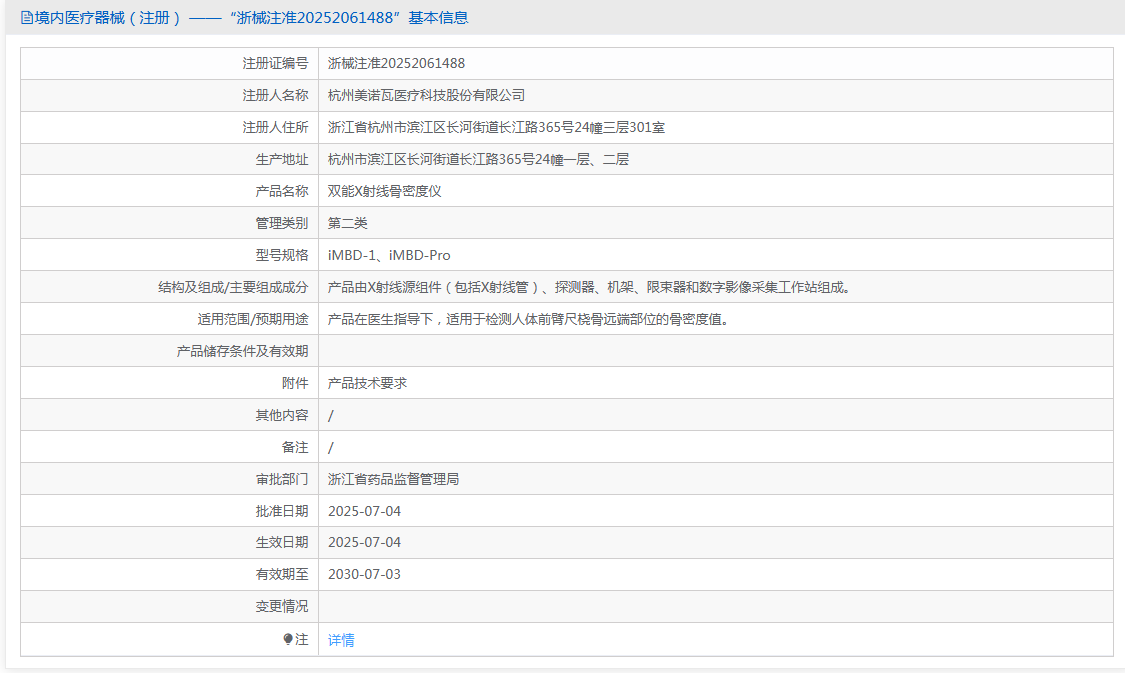Select approval date 2025-07-04 in 批准日期 row

point(364,511)
